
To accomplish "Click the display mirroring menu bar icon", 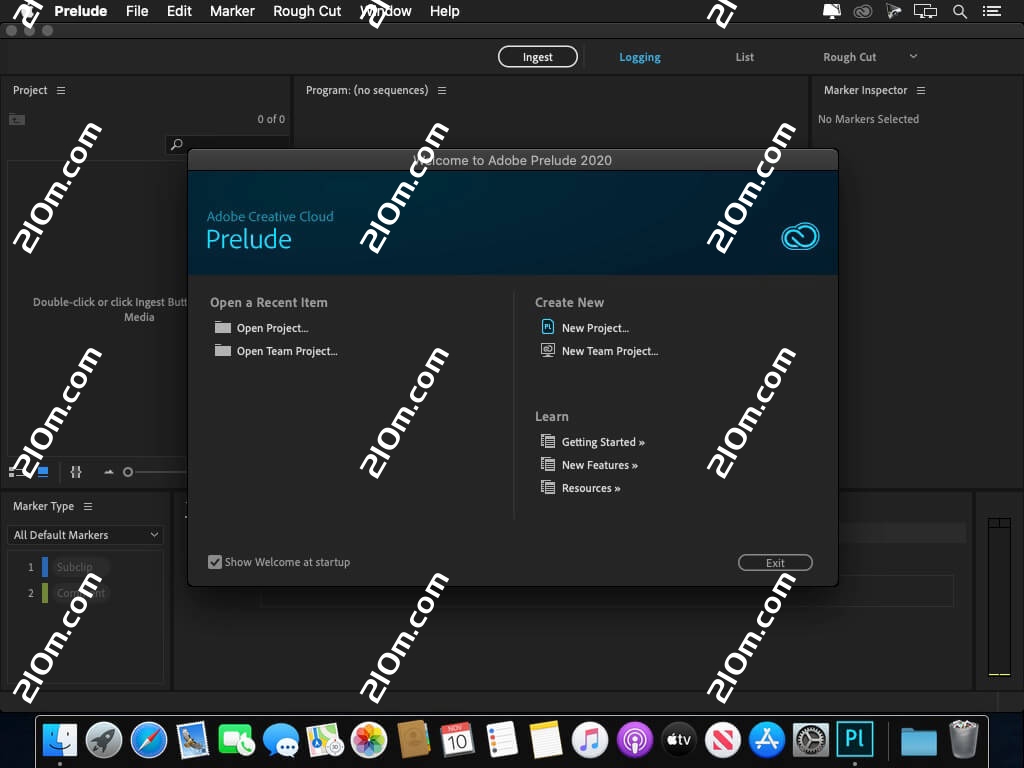I will click(925, 11).
